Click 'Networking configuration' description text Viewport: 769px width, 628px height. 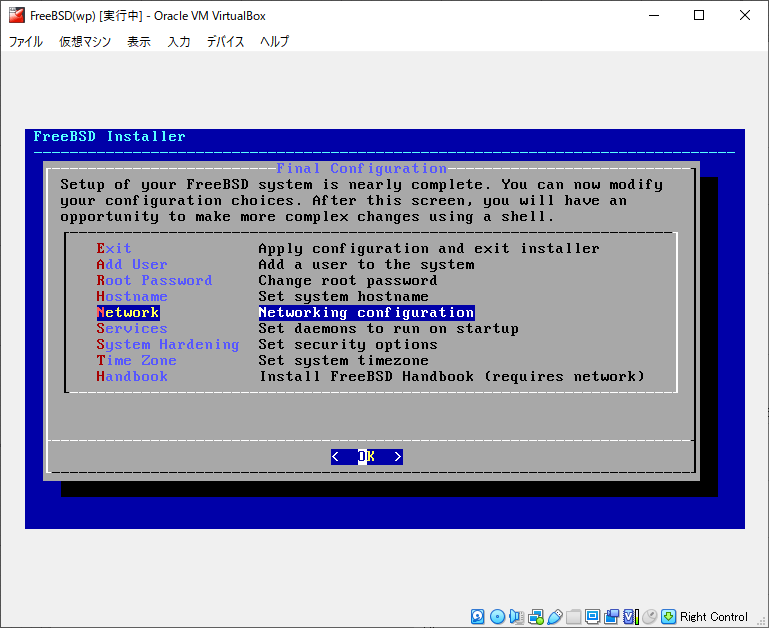click(x=366, y=313)
